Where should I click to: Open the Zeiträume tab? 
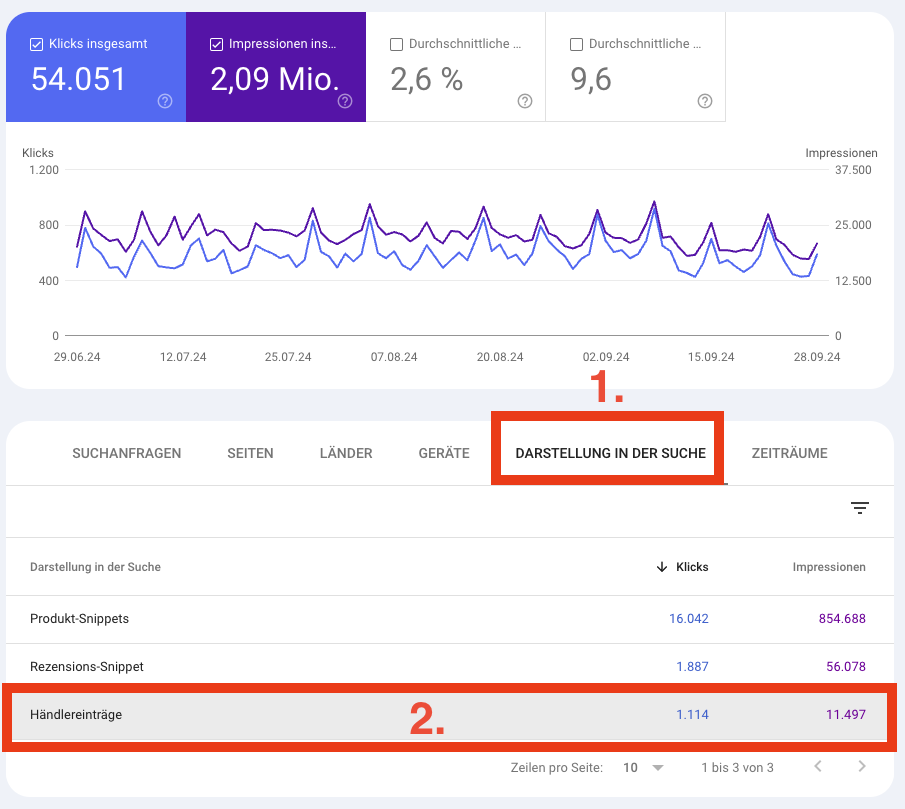(x=789, y=453)
